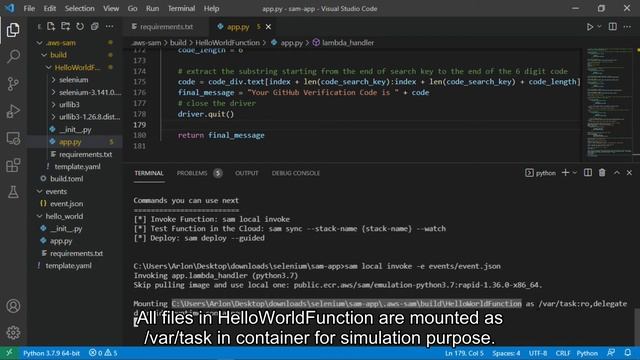Screen dimensions: 640x360
Task: Open the File menu
Action: coord(29,8)
